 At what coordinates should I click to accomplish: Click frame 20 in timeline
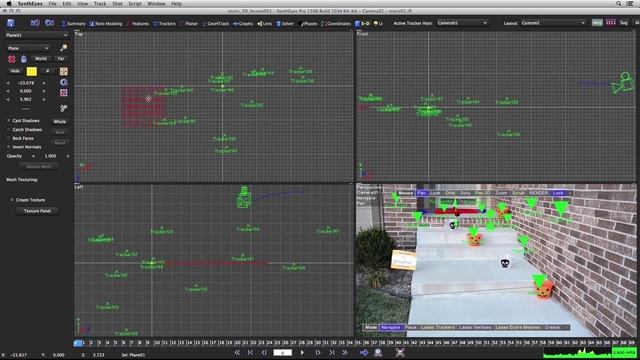click(x=238, y=343)
